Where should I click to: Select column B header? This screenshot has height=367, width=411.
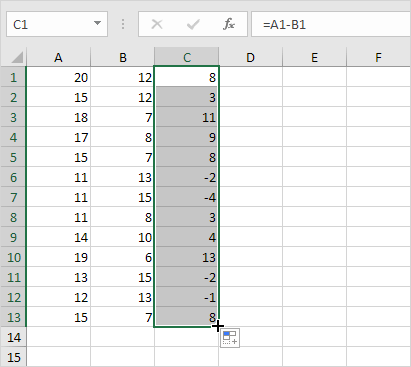point(123,57)
